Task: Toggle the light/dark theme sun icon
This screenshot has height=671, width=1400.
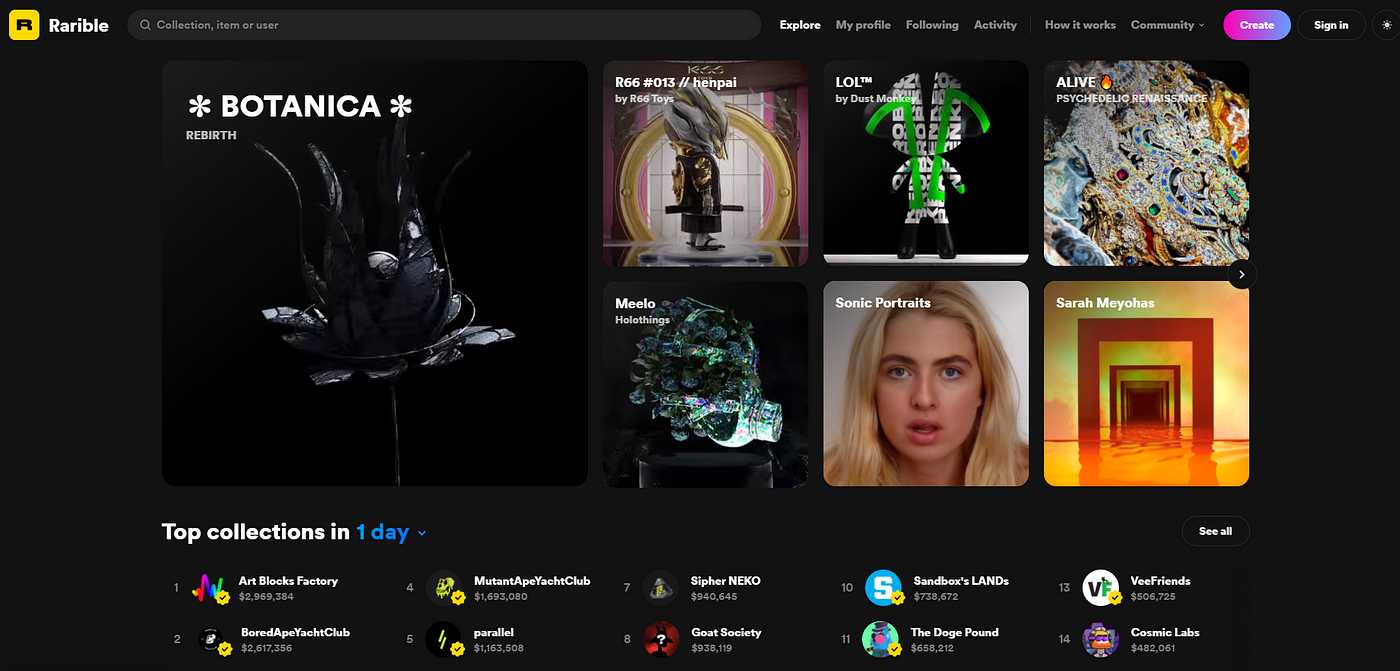Action: coord(1386,25)
